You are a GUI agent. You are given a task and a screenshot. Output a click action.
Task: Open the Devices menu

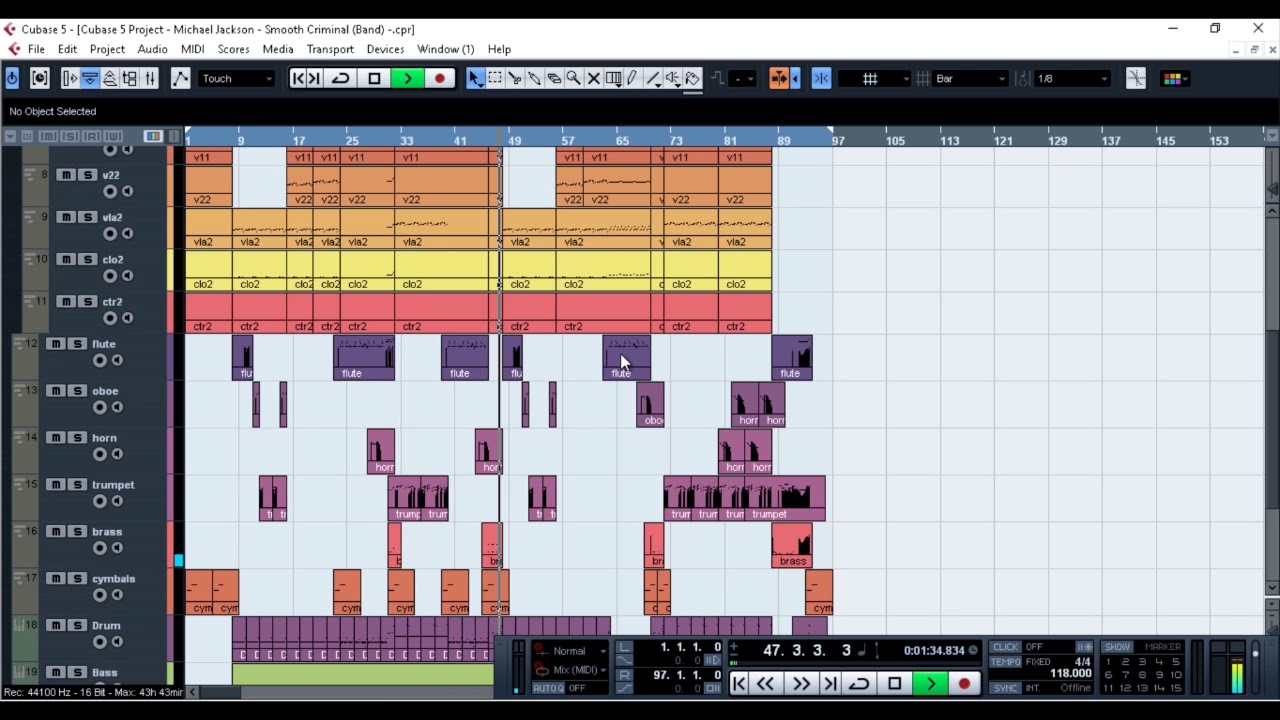tap(385, 49)
